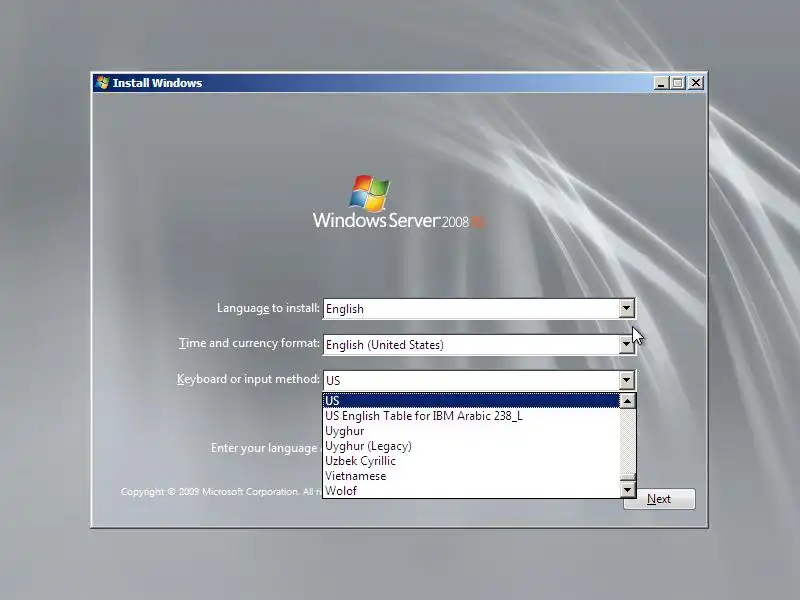
Task: Click the scroll down arrow of keyboard list
Action: [x=627, y=490]
